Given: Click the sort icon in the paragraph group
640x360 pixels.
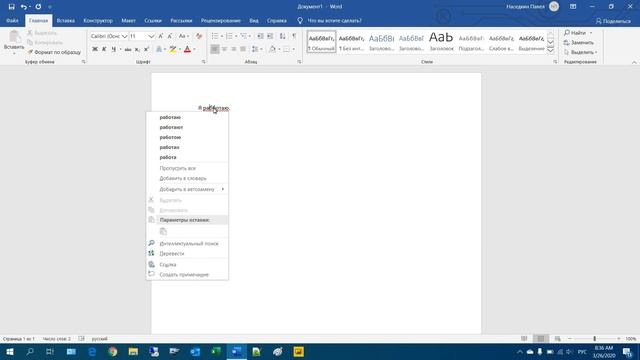Looking at the screenshot, I should pyautogui.click(x=282, y=36).
